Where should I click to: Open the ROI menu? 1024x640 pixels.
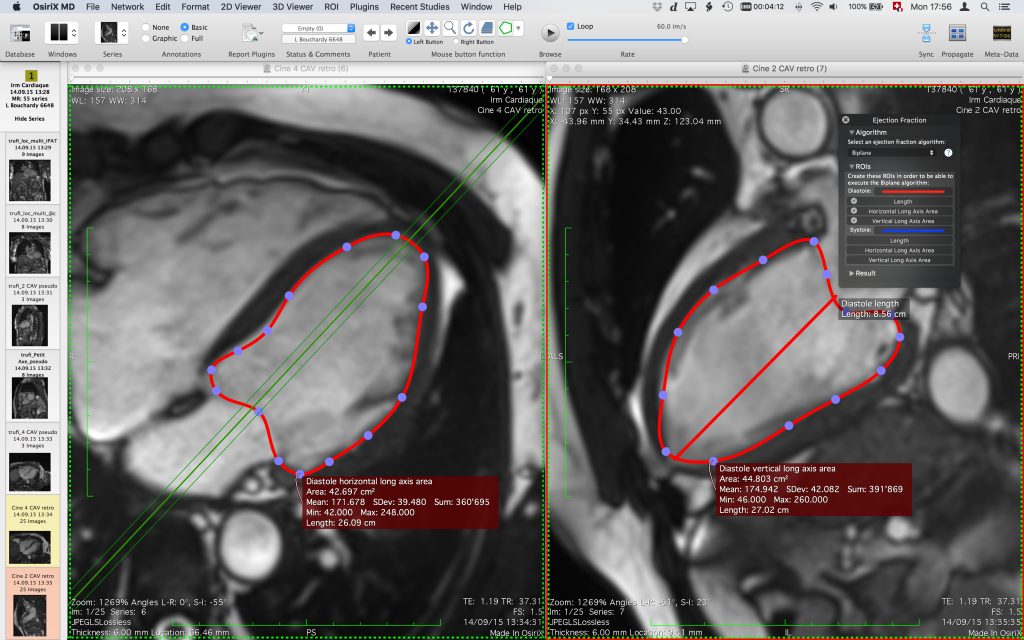[x=331, y=6]
